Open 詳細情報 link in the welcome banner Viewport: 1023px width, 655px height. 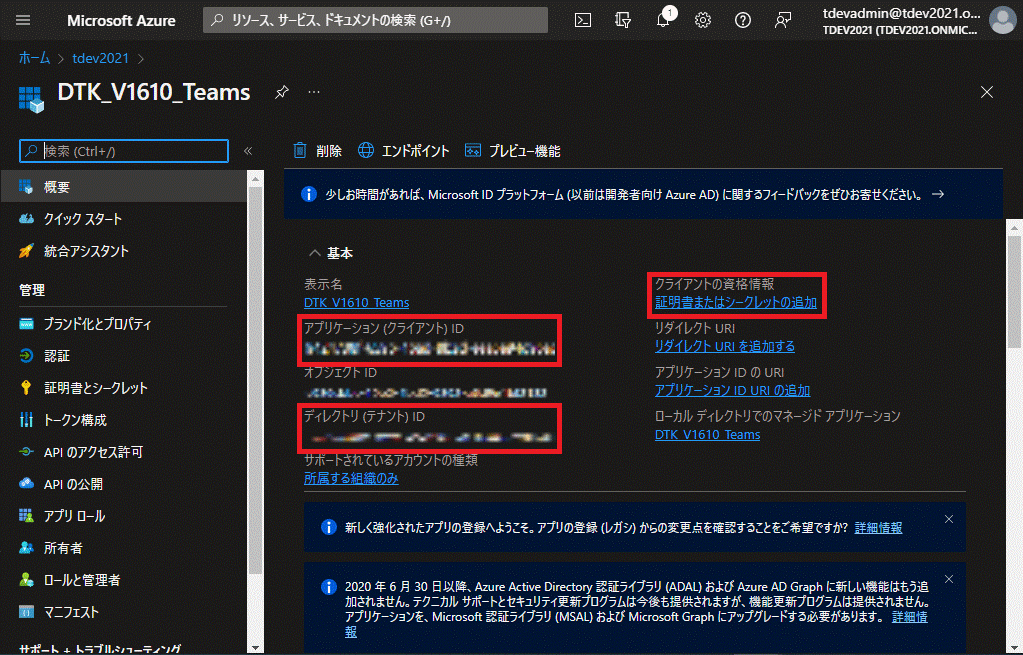pos(878,528)
